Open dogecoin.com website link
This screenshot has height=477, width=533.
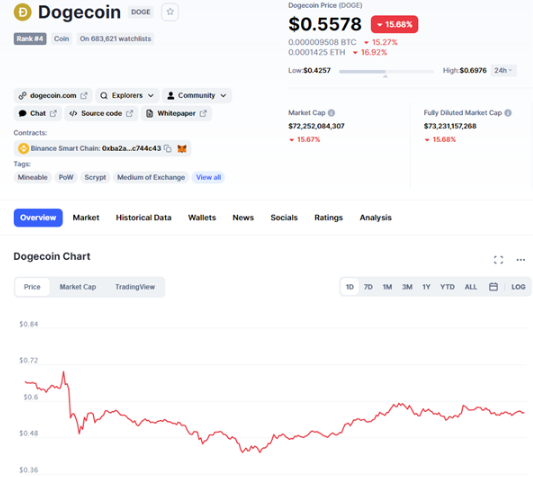[53, 96]
